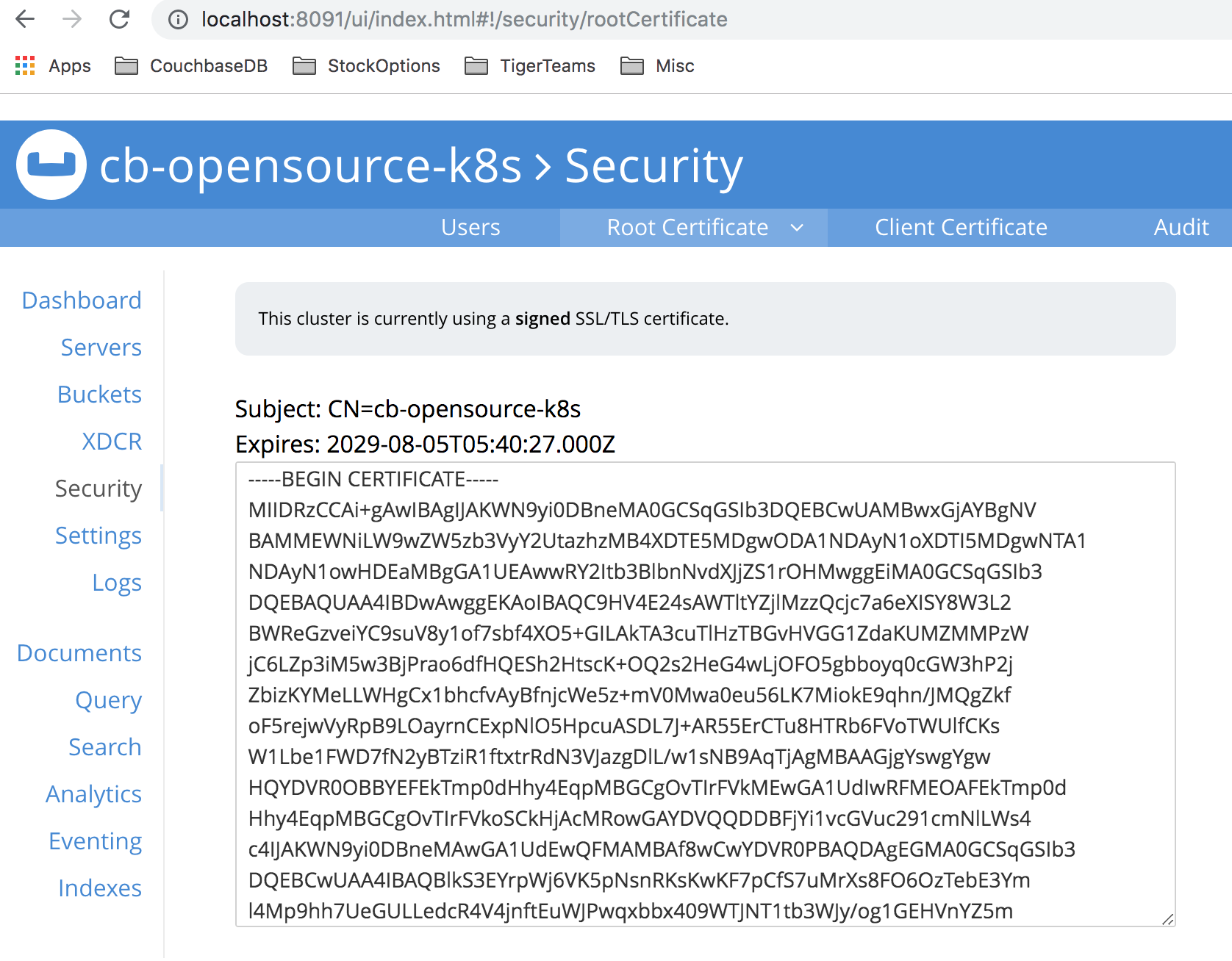Click the Couchbase logo icon
Viewport: 1232px width, 961px height.
[x=51, y=165]
